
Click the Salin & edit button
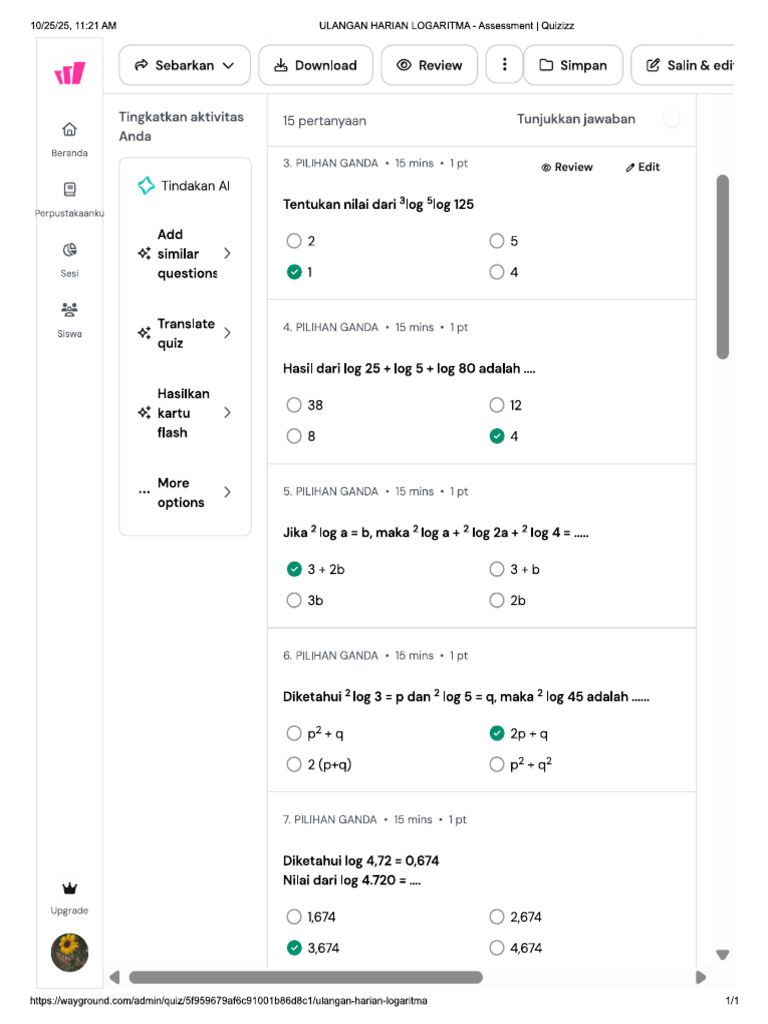[683, 65]
